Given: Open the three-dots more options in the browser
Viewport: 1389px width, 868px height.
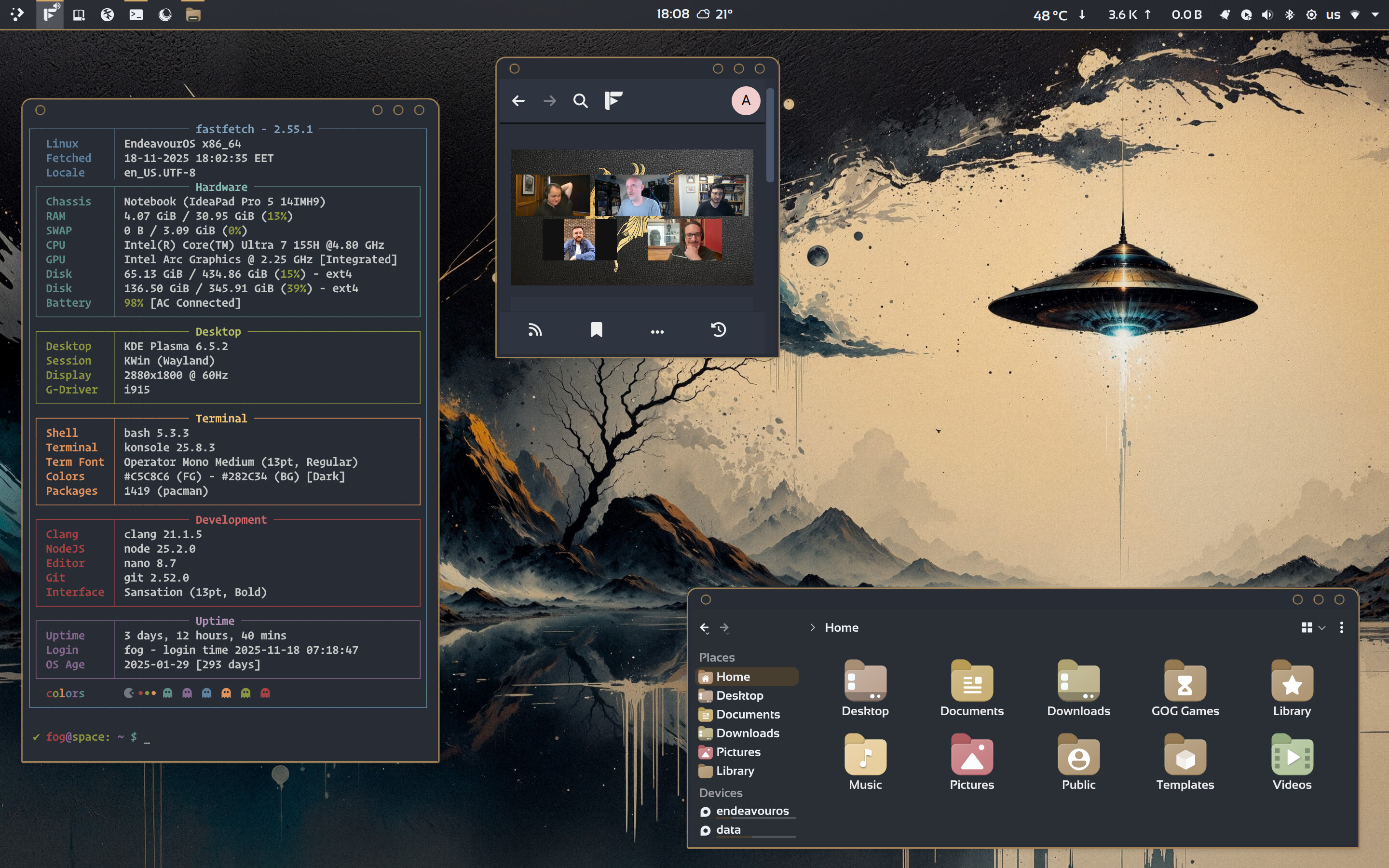Looking at the screenshot, I should point(657,331).
